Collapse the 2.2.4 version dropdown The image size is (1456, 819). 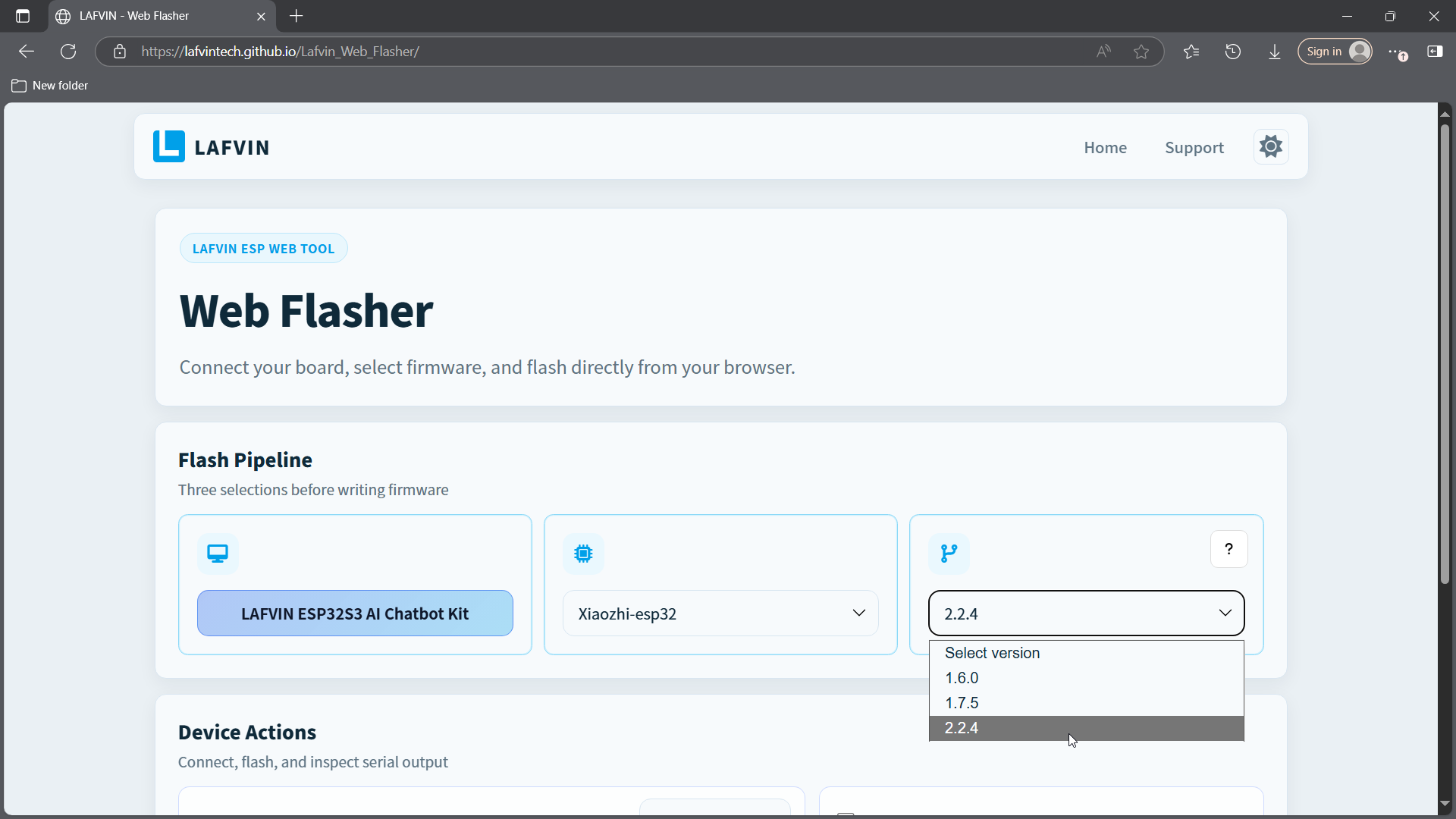[1086, 613]
